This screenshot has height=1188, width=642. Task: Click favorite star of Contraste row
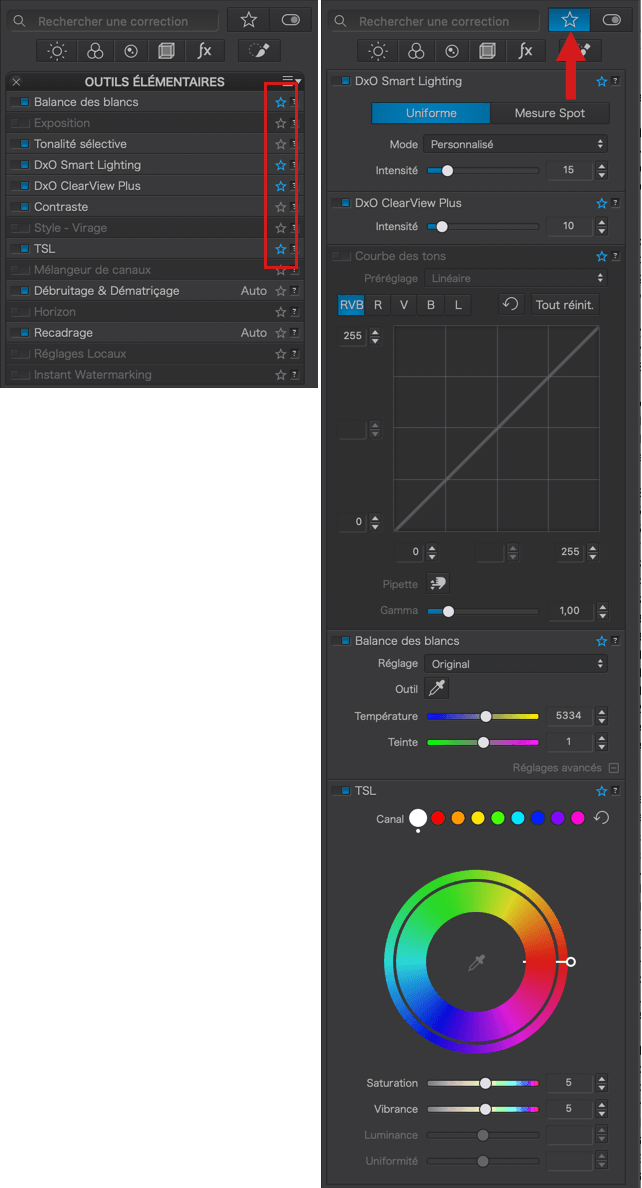click(x=280, y=207)
